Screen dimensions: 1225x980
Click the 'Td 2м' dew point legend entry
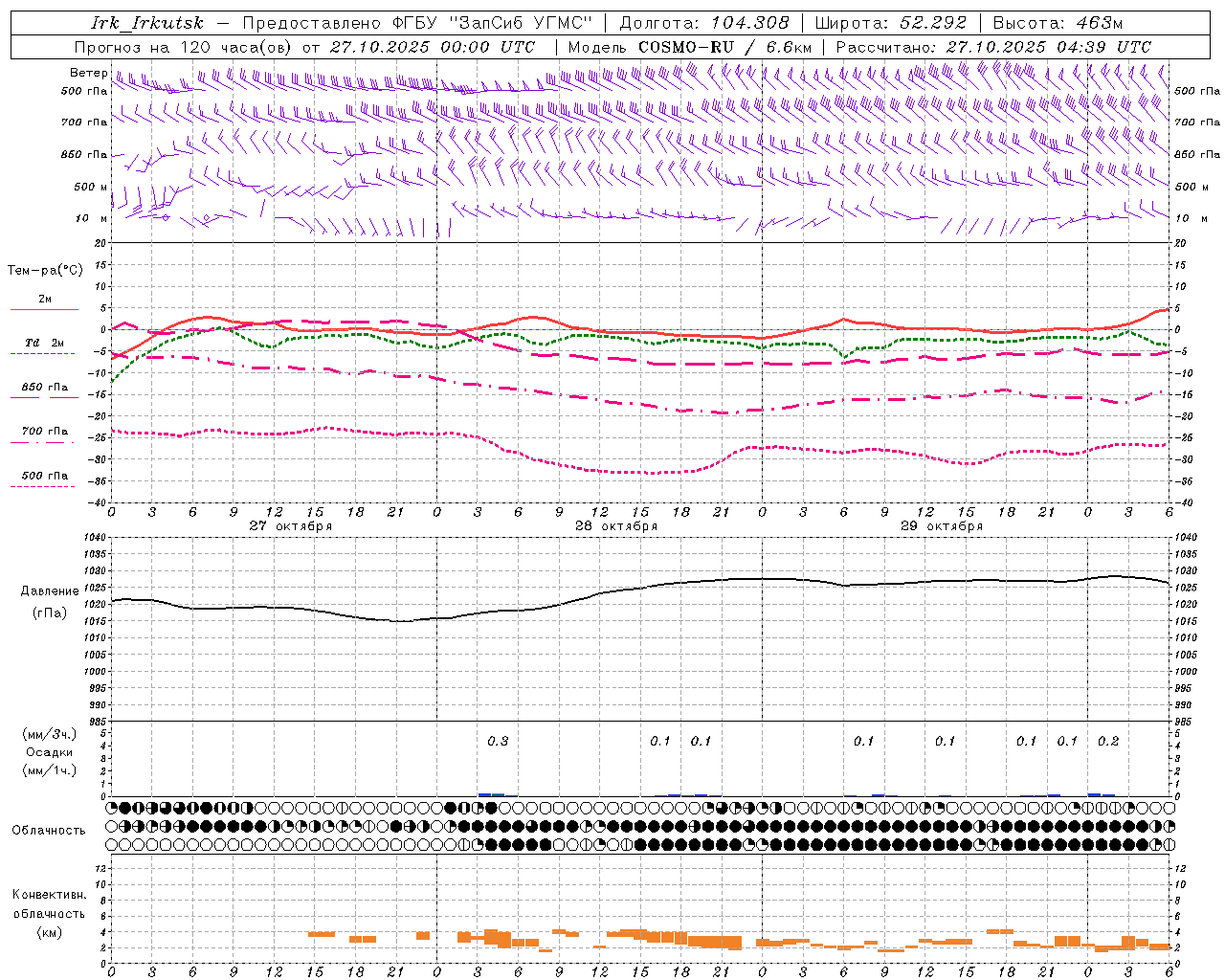coord(45,343)
